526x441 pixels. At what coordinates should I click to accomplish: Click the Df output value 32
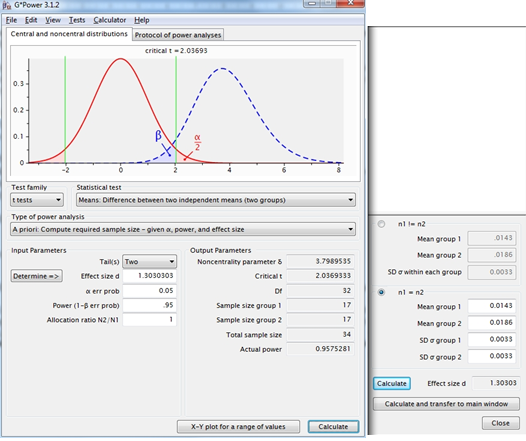[x=320, y=290]
